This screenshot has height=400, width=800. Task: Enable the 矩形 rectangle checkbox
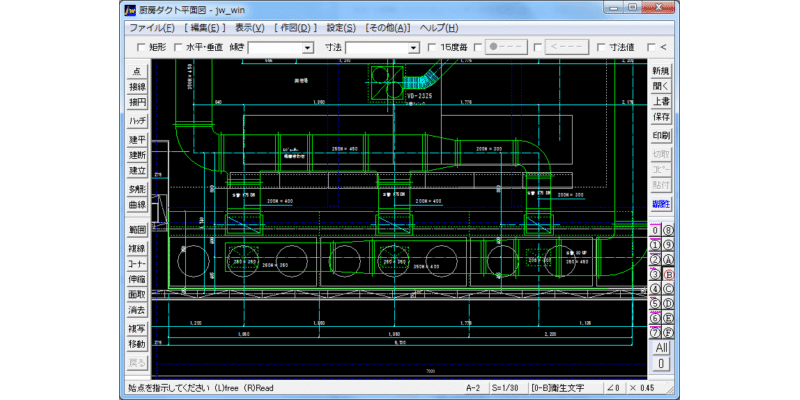click(141, 47)
